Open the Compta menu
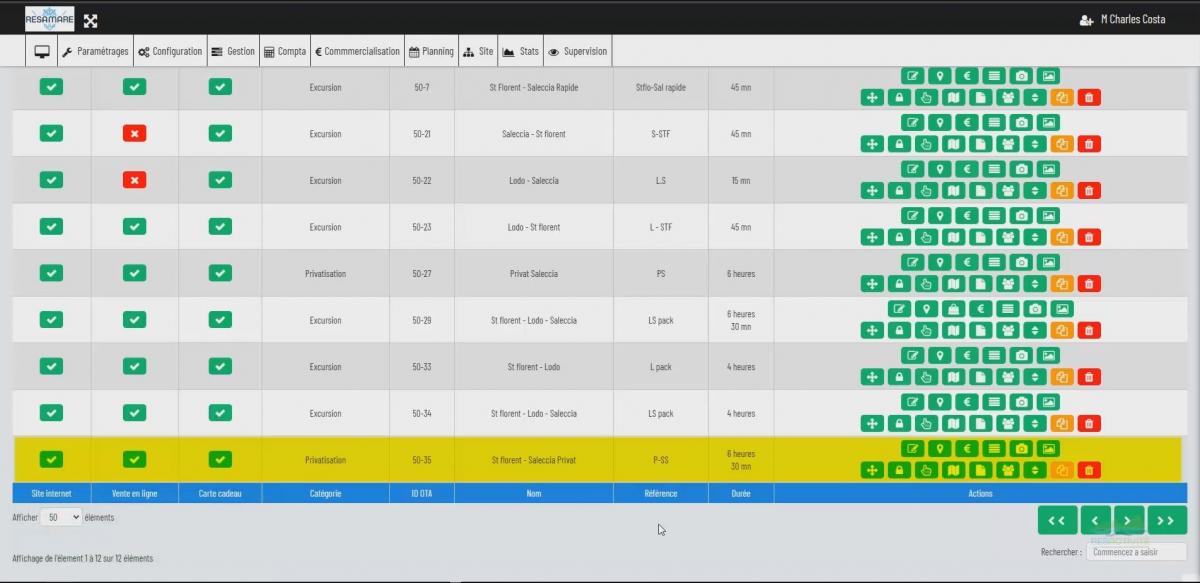Viewport: 1200px width, 583px height. 285,52
